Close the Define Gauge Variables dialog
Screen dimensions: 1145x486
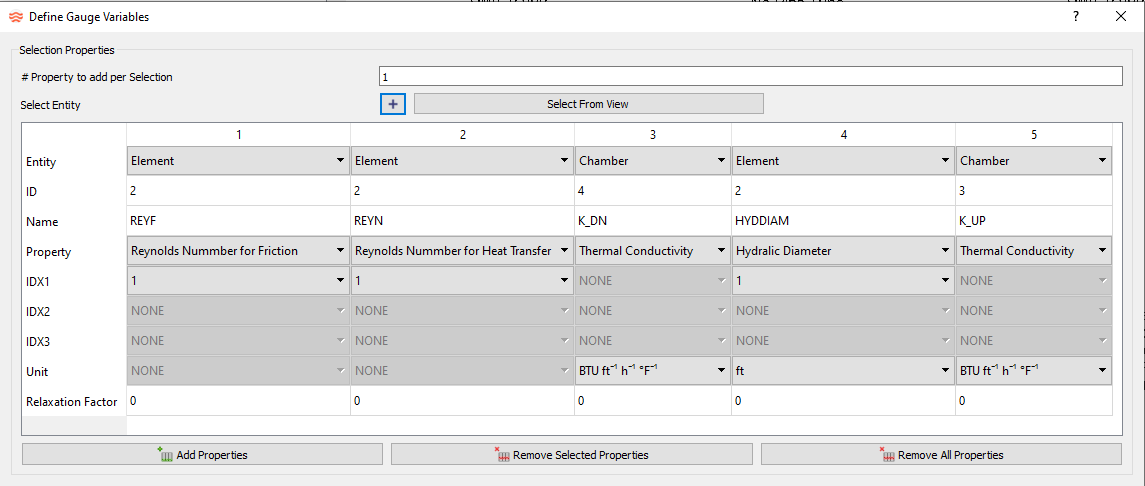[1120, 16]
